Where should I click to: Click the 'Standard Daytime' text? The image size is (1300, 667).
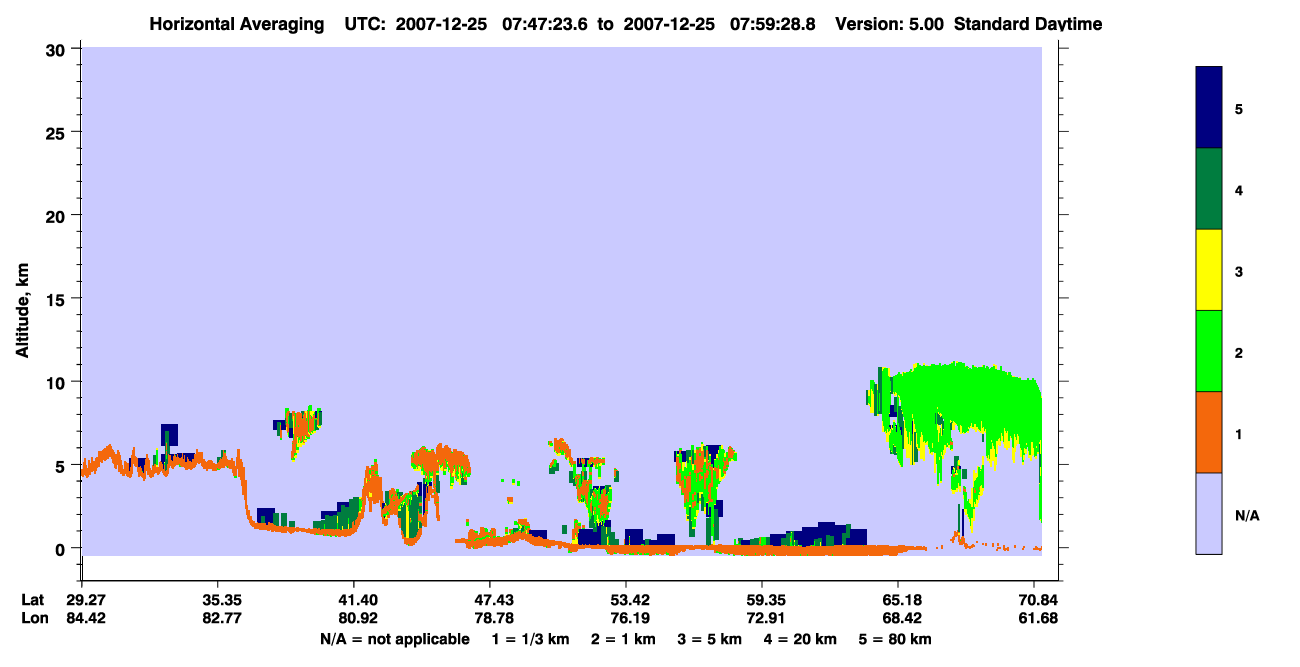tap(1028, 24)
